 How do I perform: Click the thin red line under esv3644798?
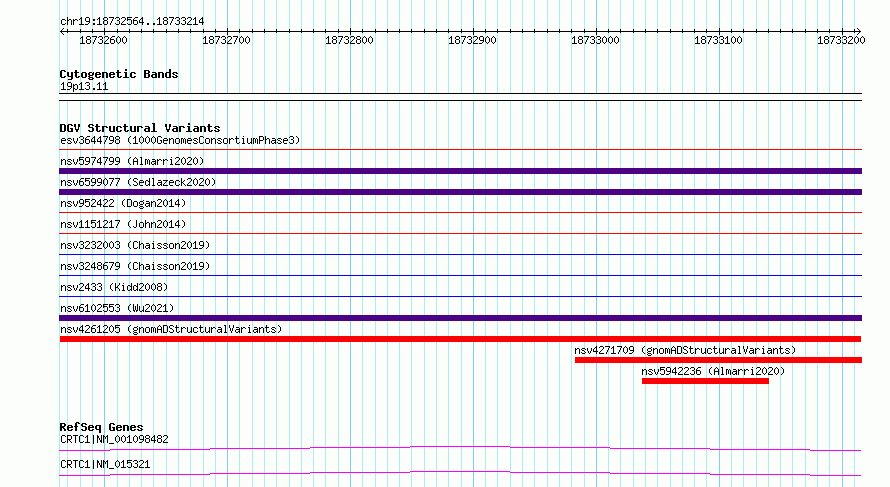point(460,150)
